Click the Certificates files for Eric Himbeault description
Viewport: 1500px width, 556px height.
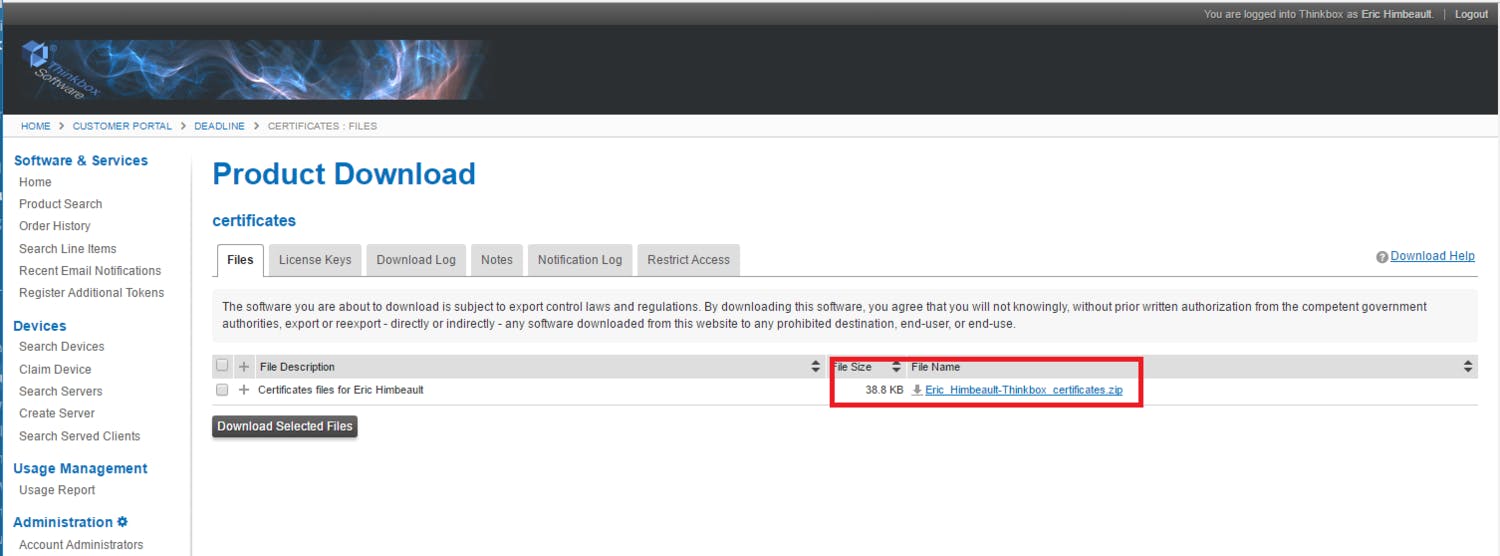(341, 390)
